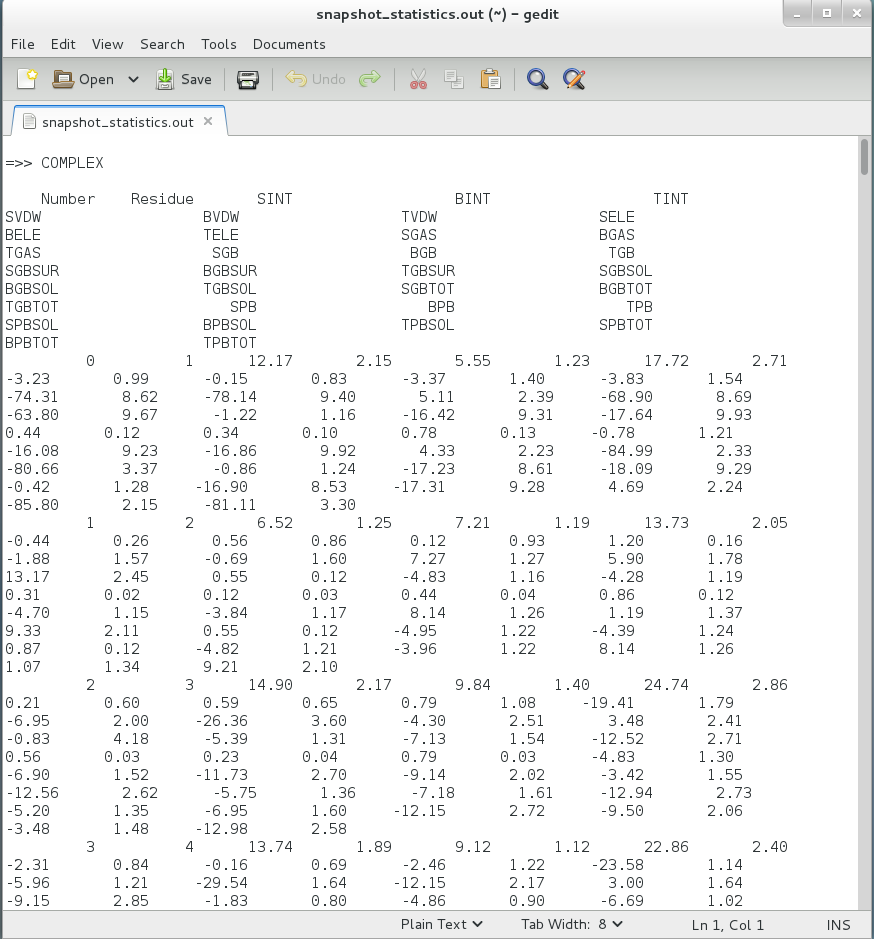Open the Plain Text language dropdown
The width and height of the screenshot is (874, 939).
pyautogui.click(x=442, y=924)
